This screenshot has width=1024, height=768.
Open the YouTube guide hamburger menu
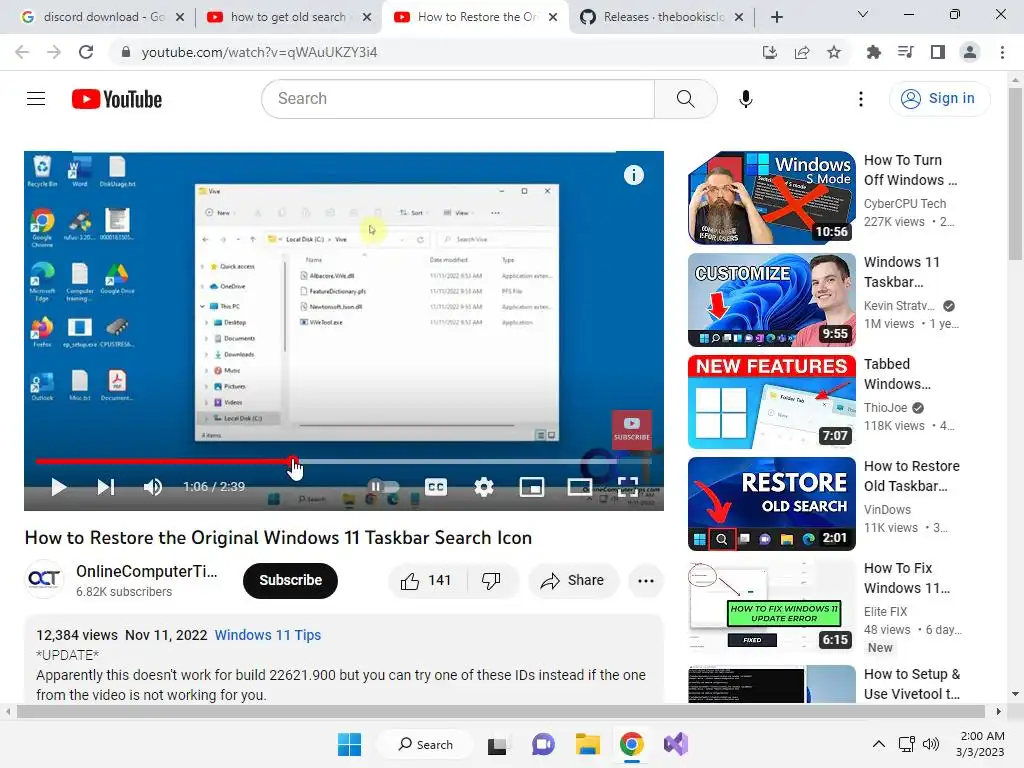click(36, 99)
